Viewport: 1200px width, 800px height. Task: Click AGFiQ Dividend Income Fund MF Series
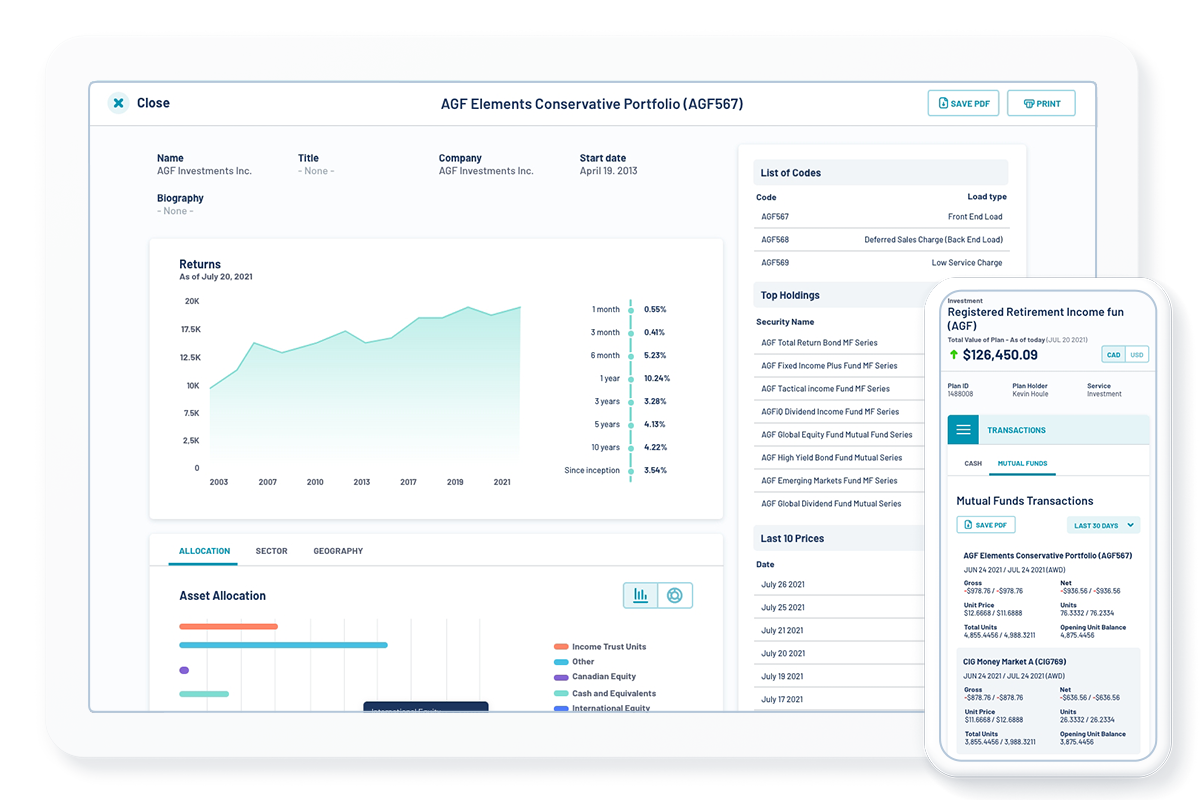[x=830, y=412]
